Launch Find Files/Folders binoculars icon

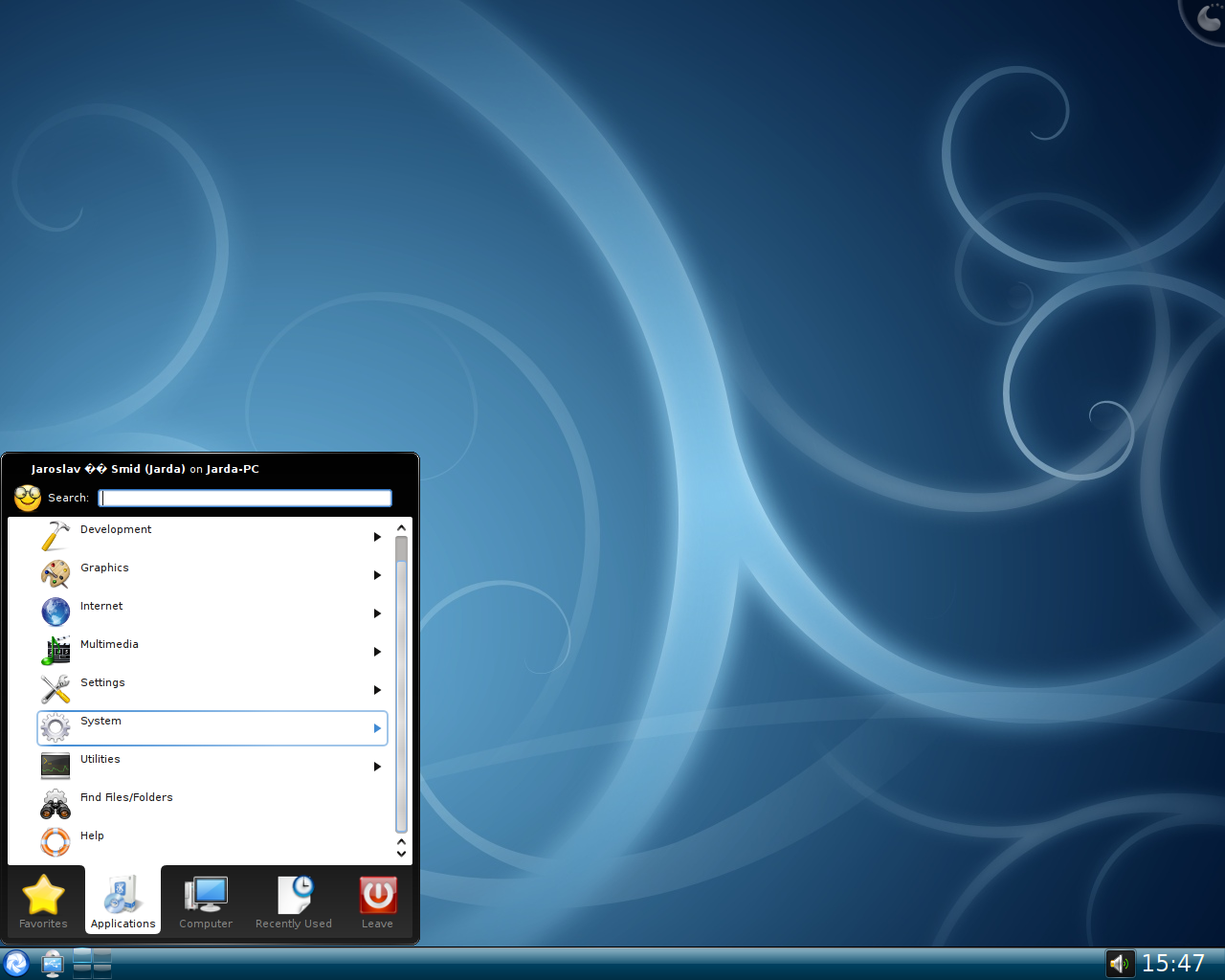point(56,804)
